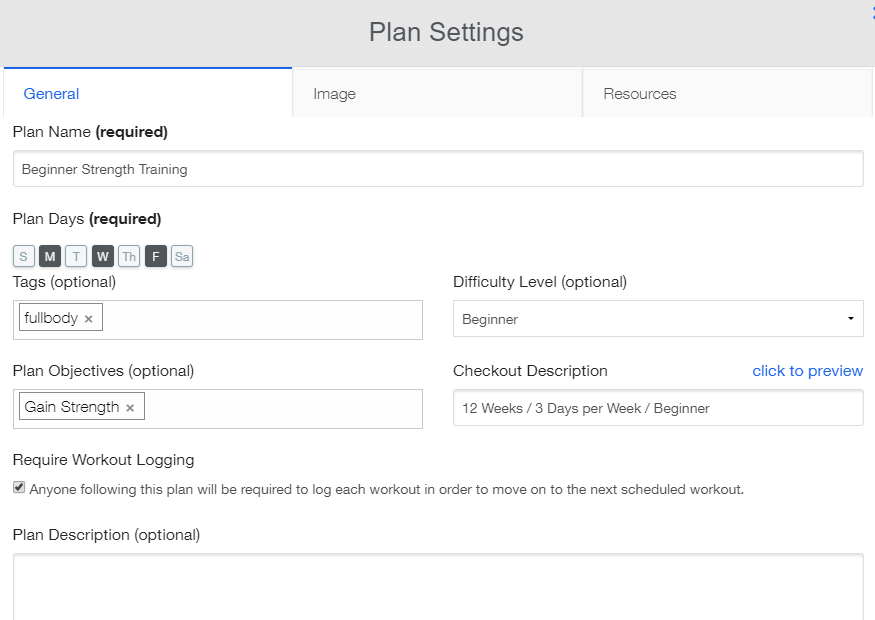
Task: Open the Difficulty Level dropdown
Action: pyautogui.click(x=657, y=319)
